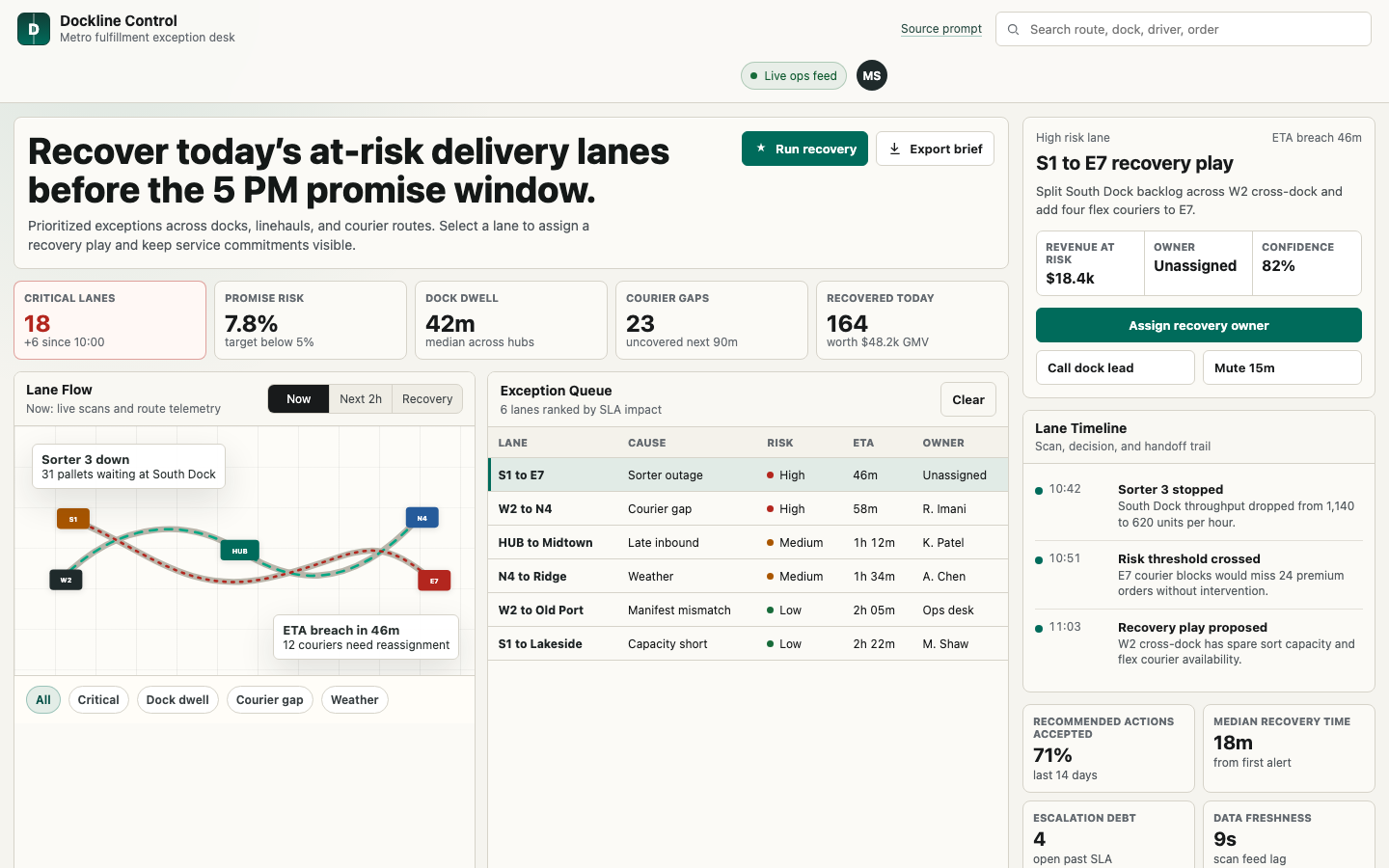The width and height of the screenshot is (1389, 868).
Task: Focus the search route, dock, driver field
Action: (x=1184, y=29)
